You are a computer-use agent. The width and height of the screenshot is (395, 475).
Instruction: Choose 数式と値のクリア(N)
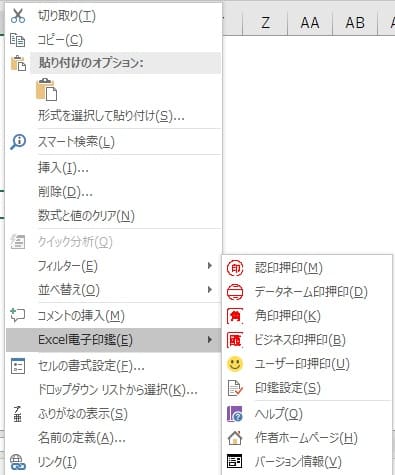pos(86,216)
